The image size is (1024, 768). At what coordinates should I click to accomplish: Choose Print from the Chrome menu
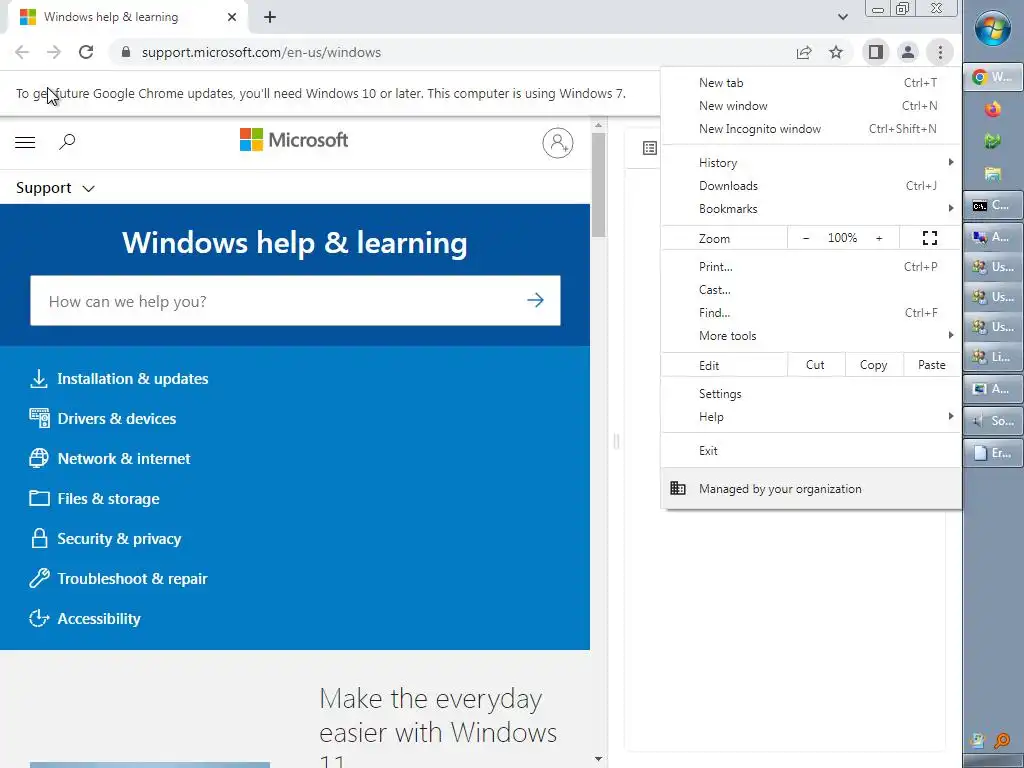tap(811, 266)
